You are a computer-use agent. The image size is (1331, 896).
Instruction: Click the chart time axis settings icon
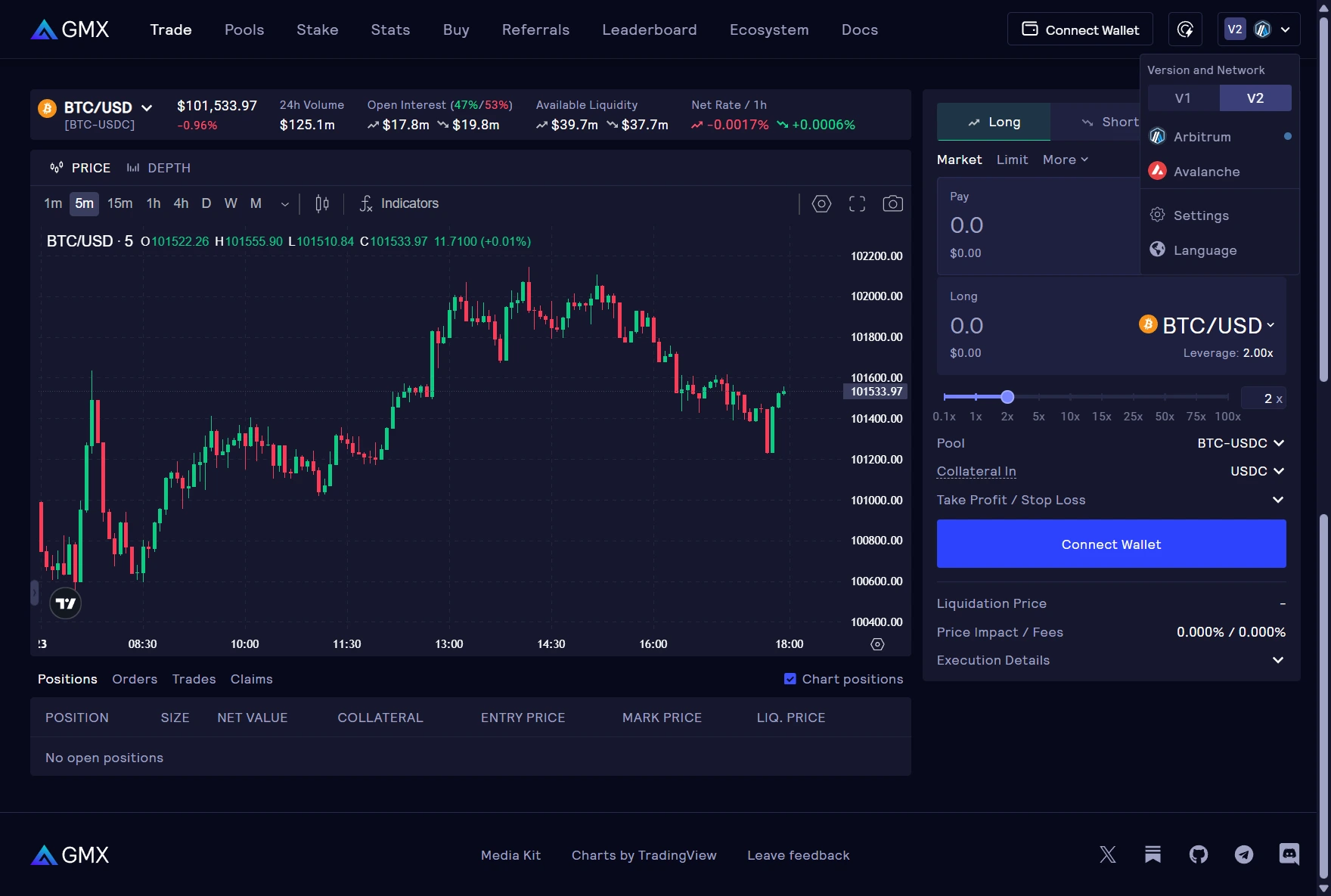[877, 644]
